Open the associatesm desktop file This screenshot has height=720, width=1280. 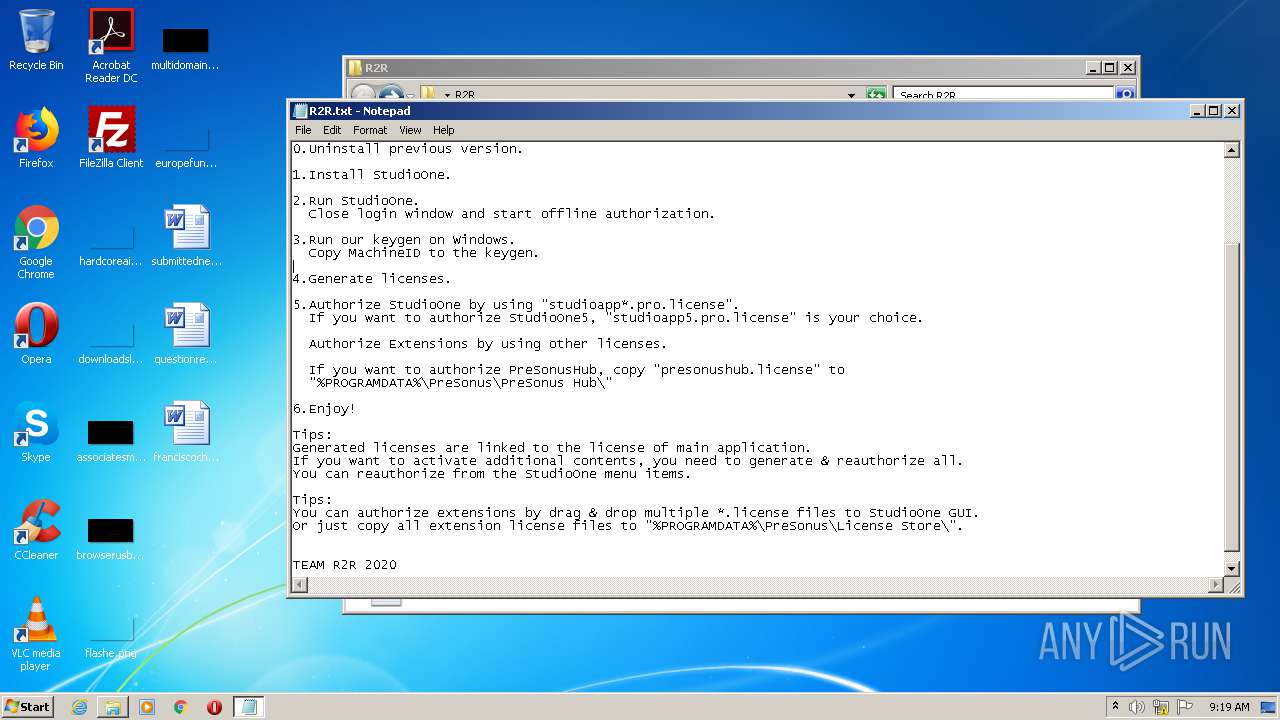coord(111,440)
